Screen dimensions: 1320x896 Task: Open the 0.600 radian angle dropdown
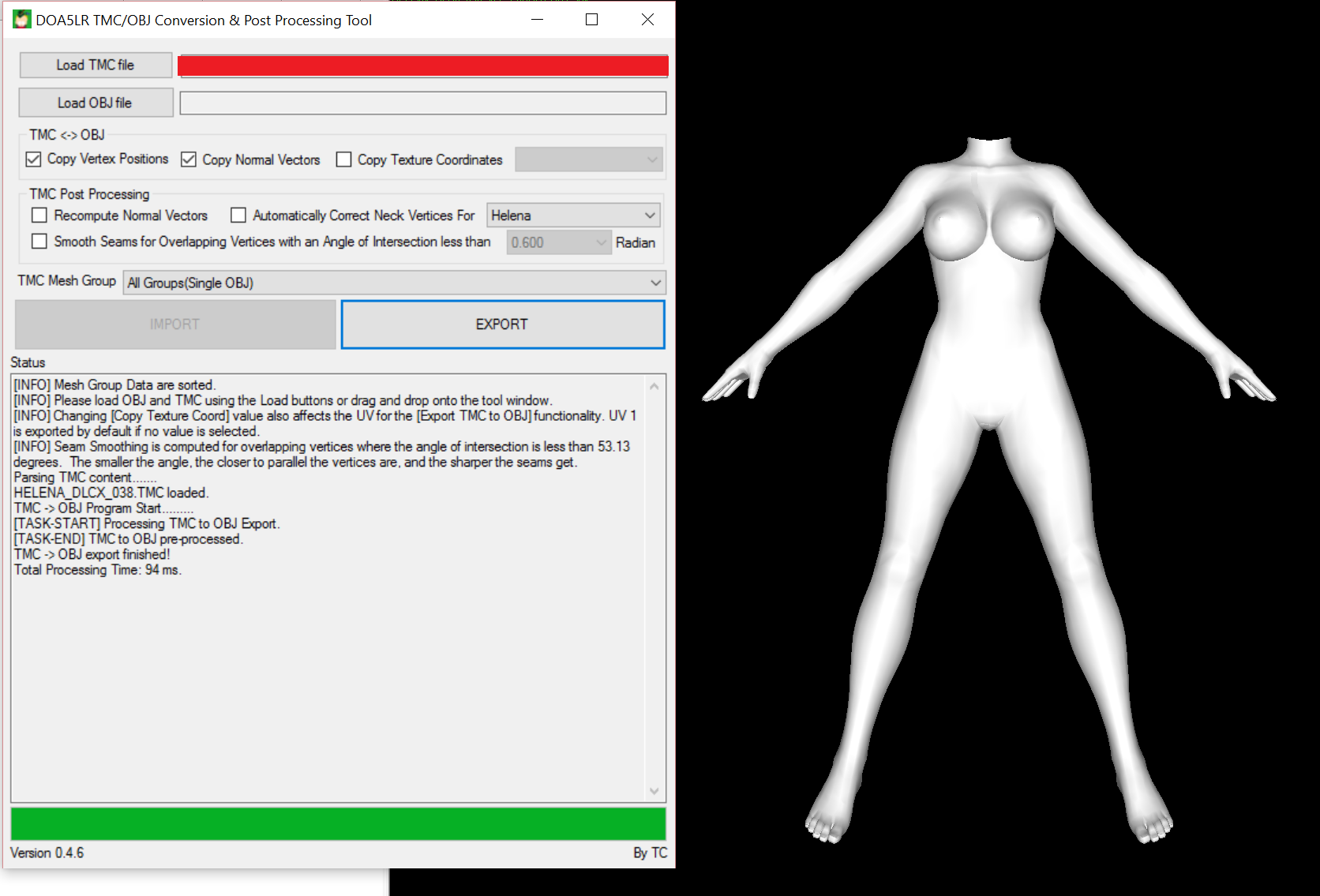coord(559,242)
